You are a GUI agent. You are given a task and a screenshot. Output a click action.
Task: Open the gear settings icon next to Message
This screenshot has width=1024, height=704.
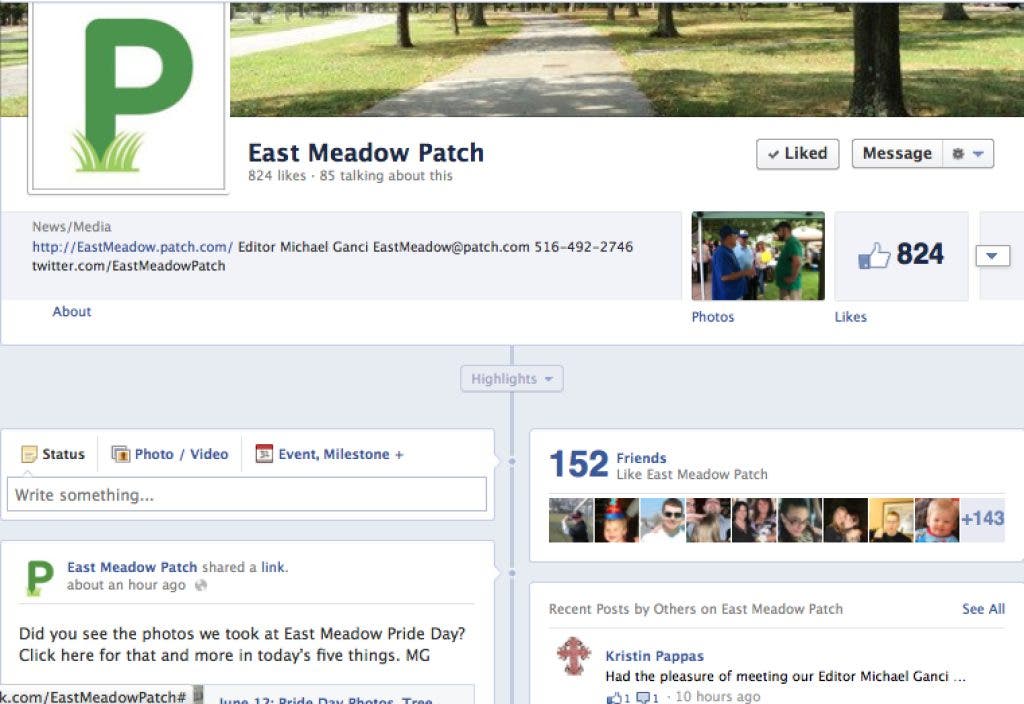click(958, 153)
